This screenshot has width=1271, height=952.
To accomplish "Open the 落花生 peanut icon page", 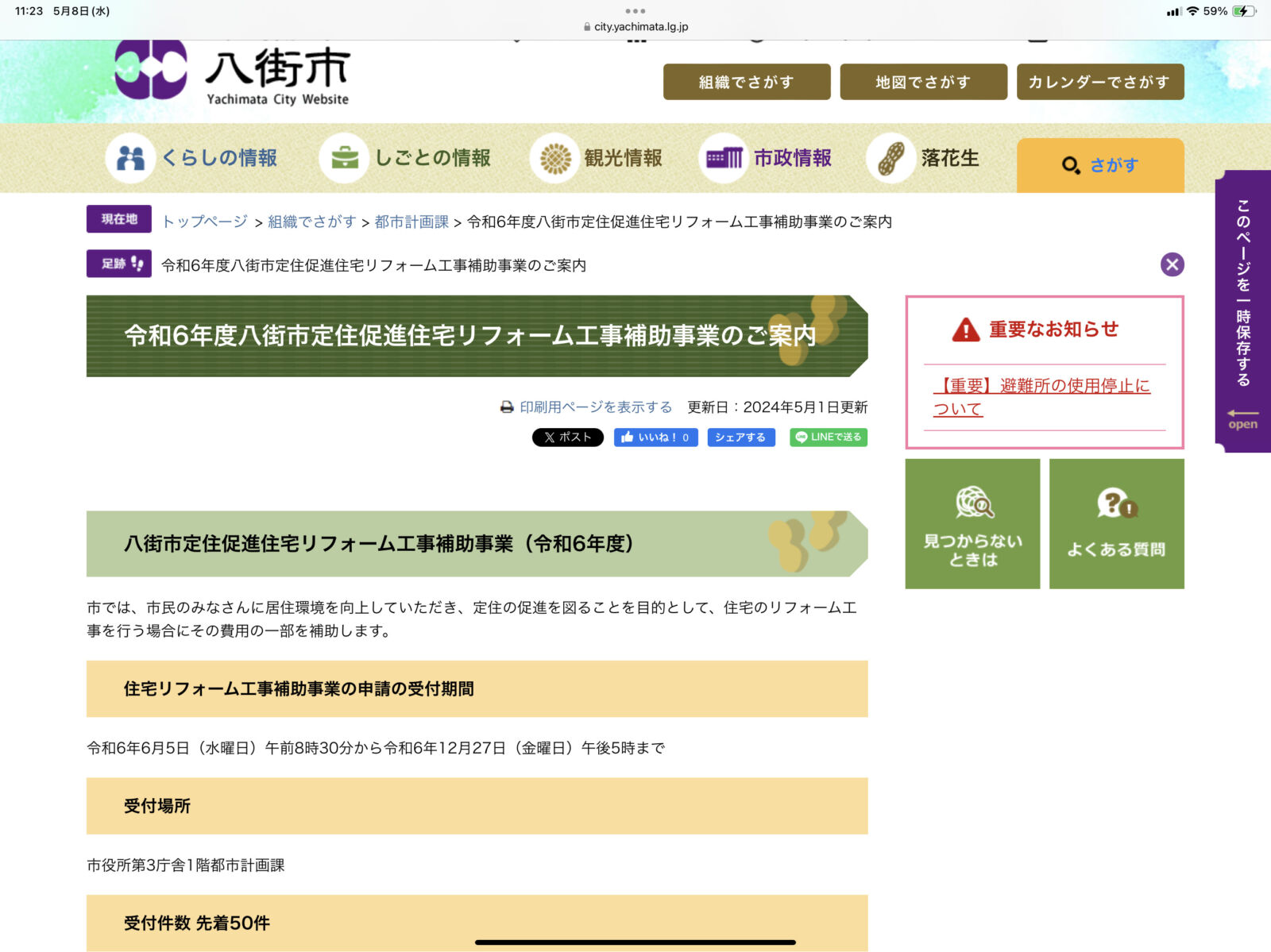I will pyautogui.click(x=891, y=158).
